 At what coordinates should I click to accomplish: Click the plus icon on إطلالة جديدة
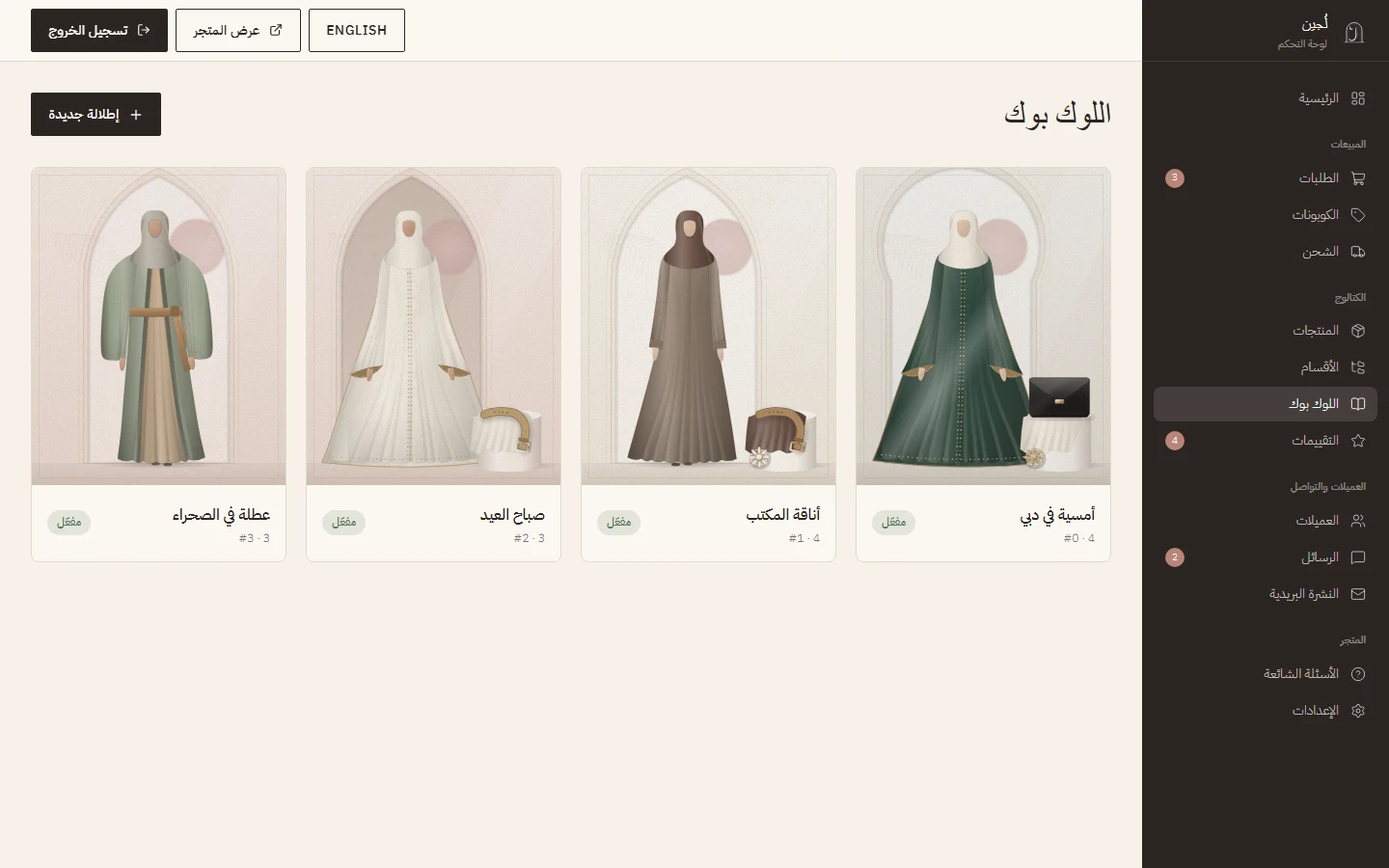click(x=136, y=115)
